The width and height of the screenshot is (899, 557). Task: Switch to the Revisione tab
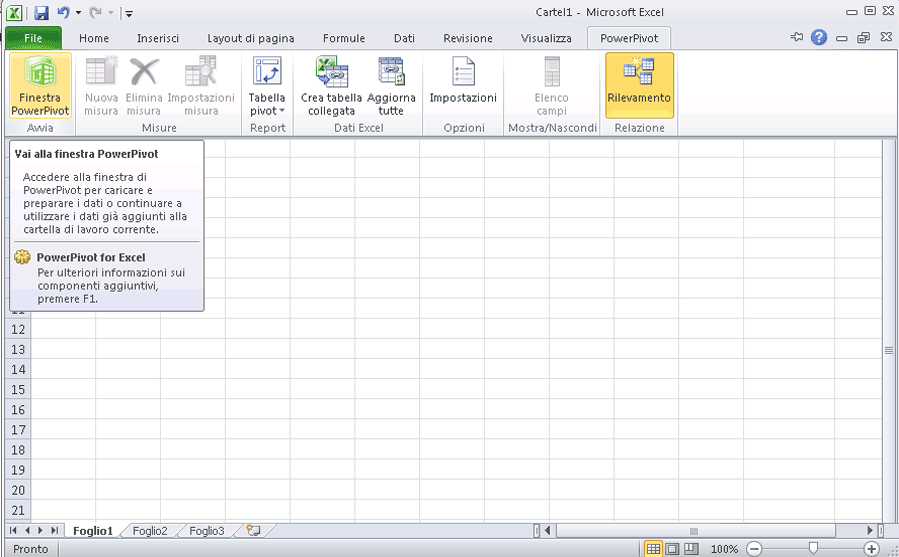(468, 38)
